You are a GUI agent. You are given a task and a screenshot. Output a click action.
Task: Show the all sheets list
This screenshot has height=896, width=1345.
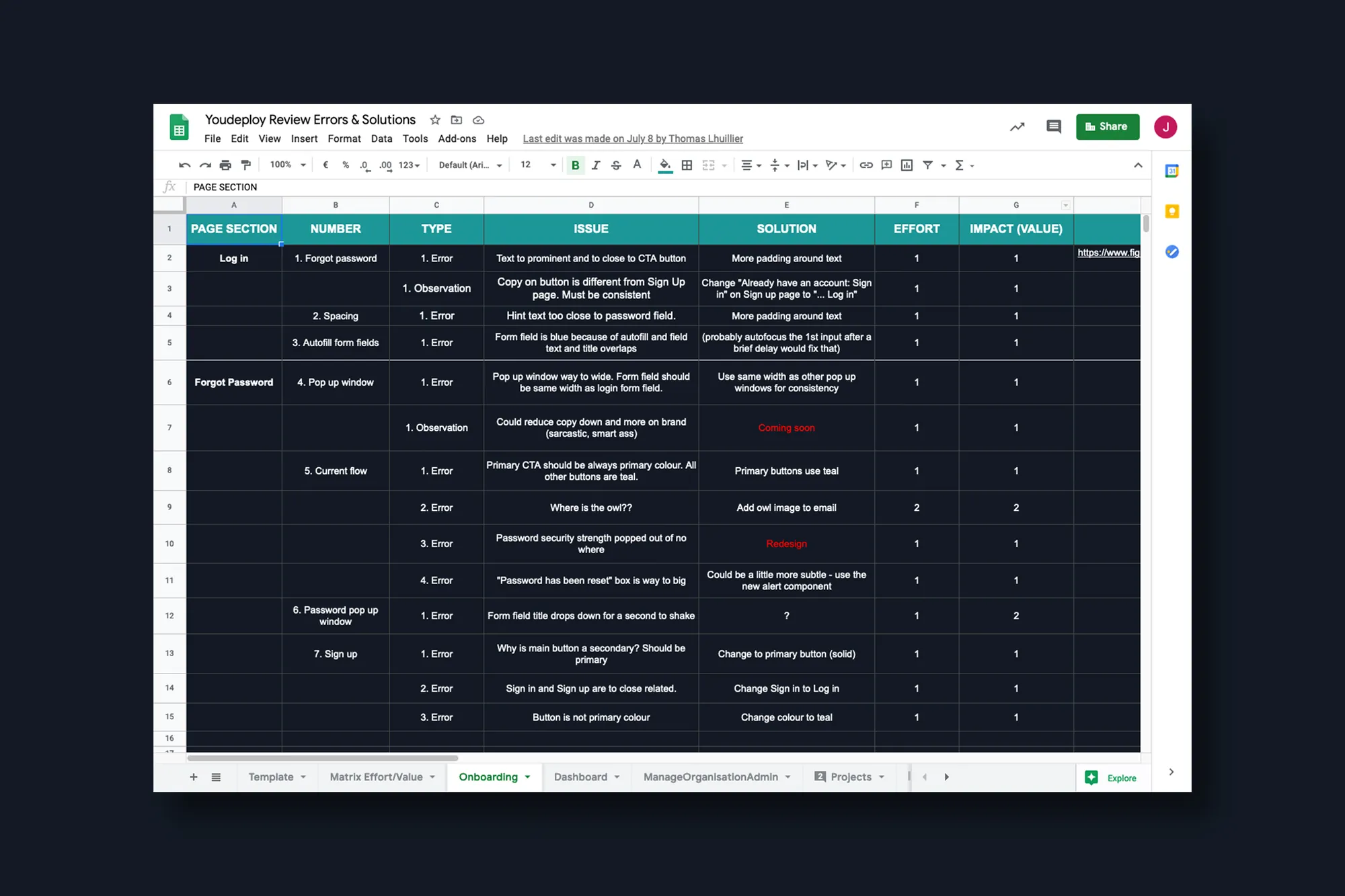click(216, 777)
